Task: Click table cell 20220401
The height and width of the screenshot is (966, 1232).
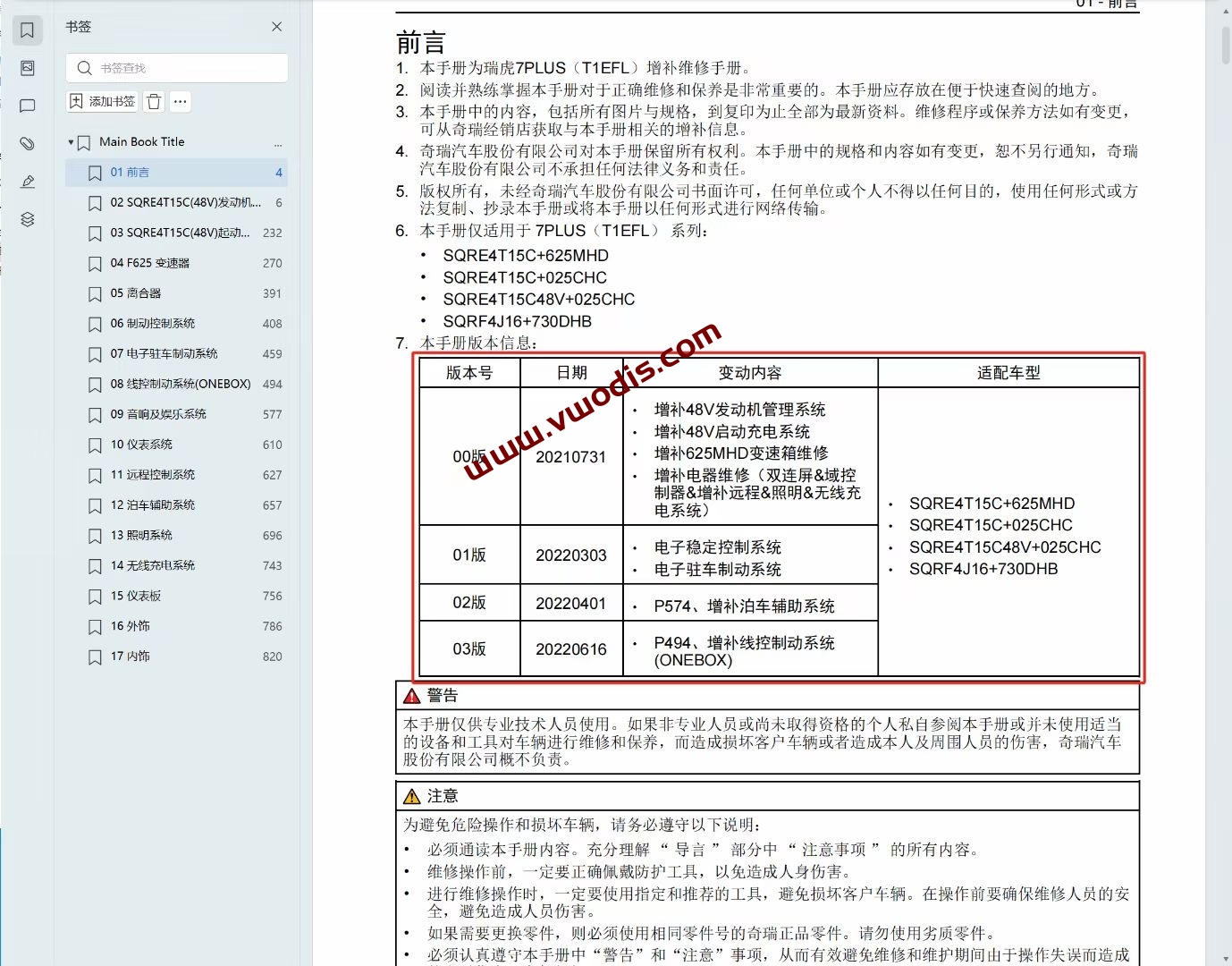Action: pyautogui.click(x=571, y=604)
